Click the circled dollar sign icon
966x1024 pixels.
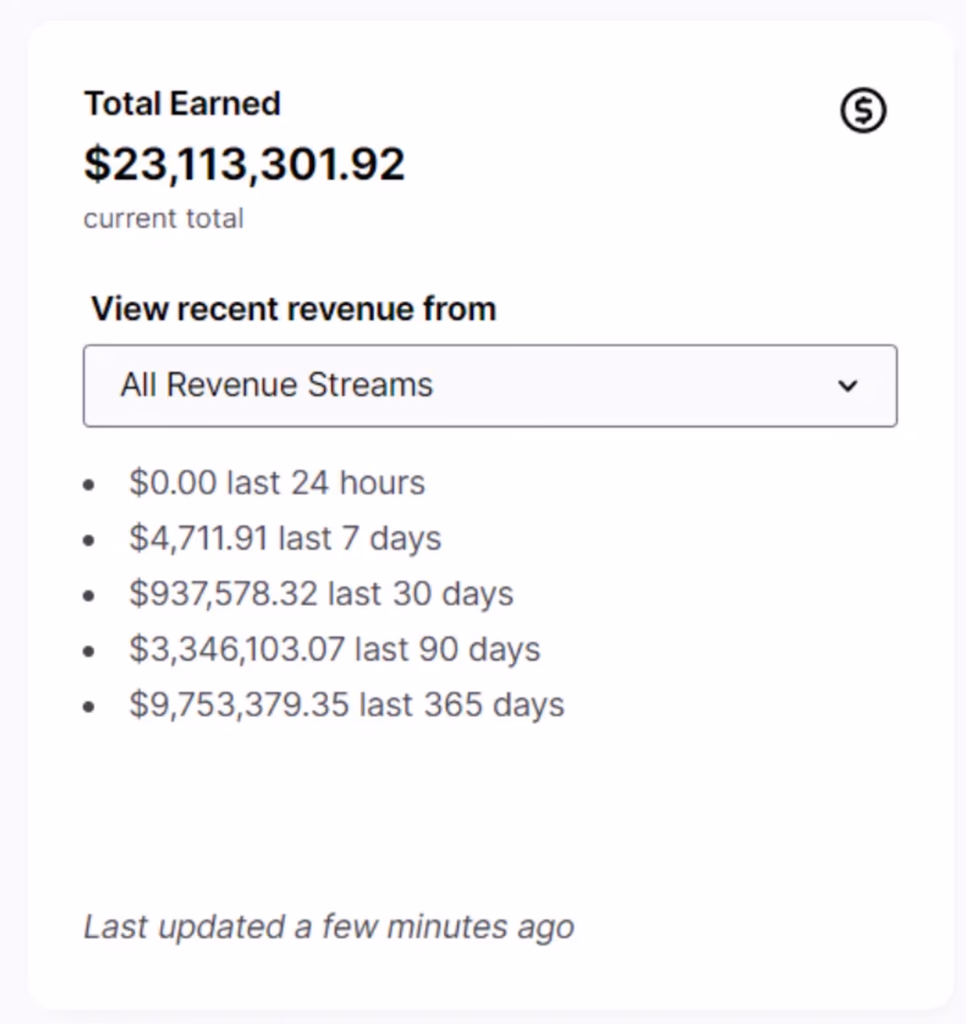[x=862, y=110]
